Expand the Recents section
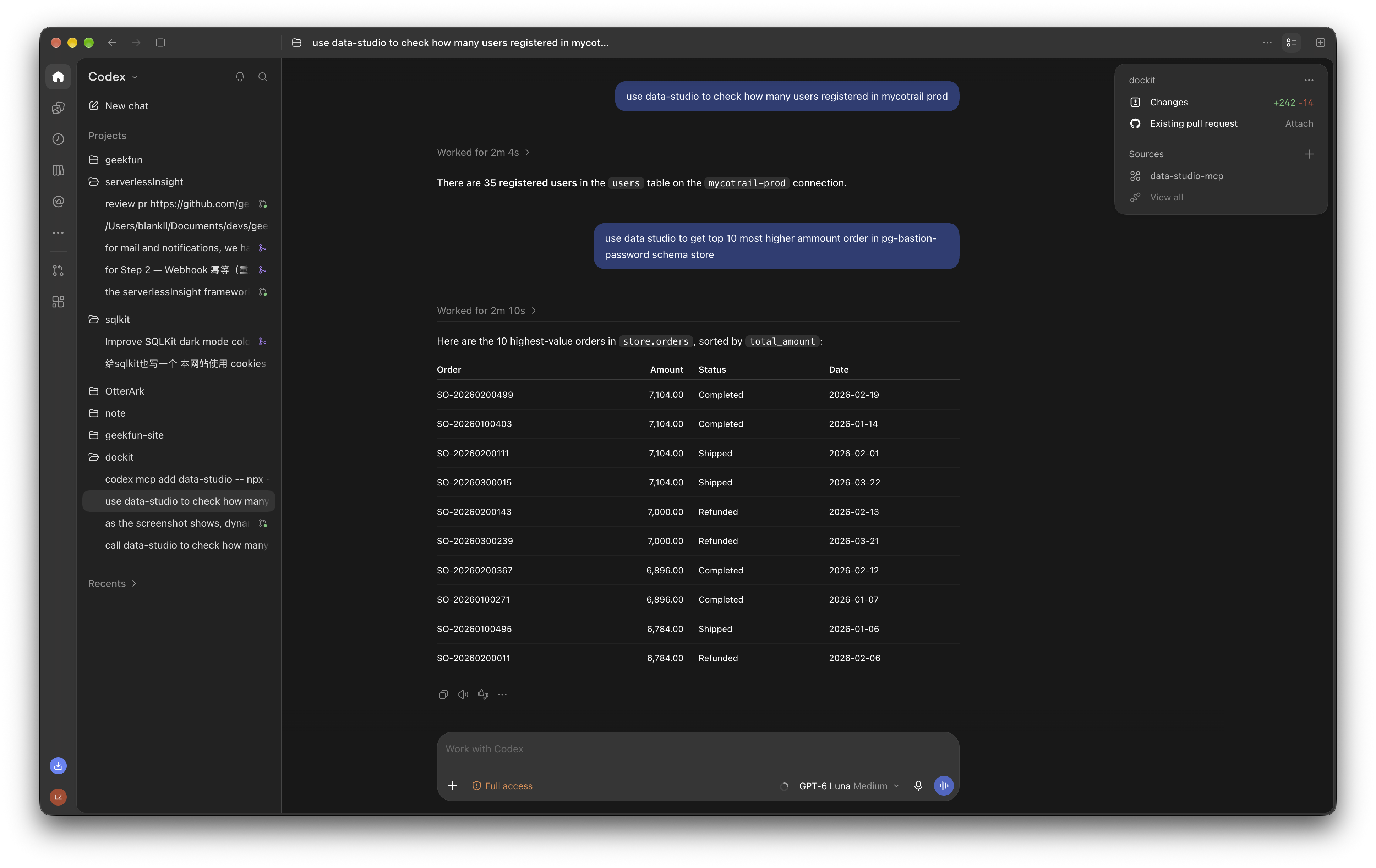 pyautogui.click(x=112, y=584)
